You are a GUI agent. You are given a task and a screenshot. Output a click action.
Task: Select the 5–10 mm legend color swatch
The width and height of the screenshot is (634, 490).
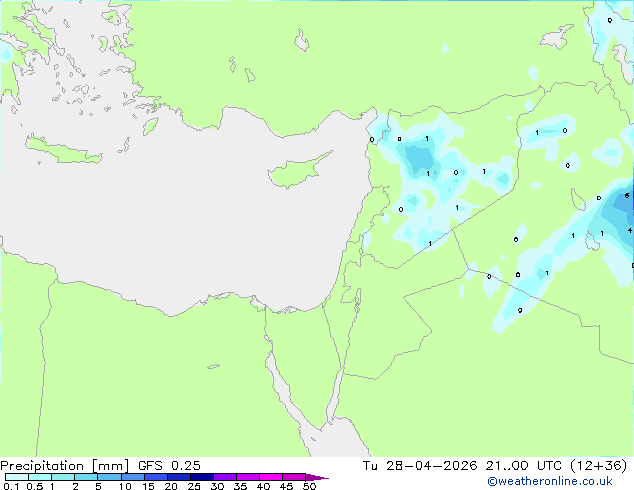pos(109,477)
